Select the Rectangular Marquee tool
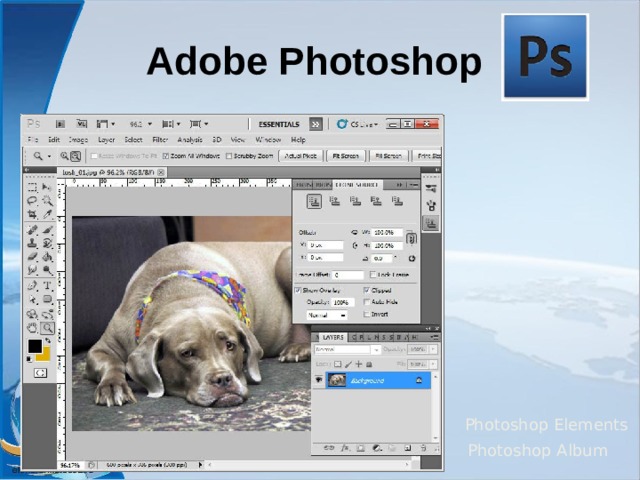The width and height of the screenshot is (640, 480). 32,187
